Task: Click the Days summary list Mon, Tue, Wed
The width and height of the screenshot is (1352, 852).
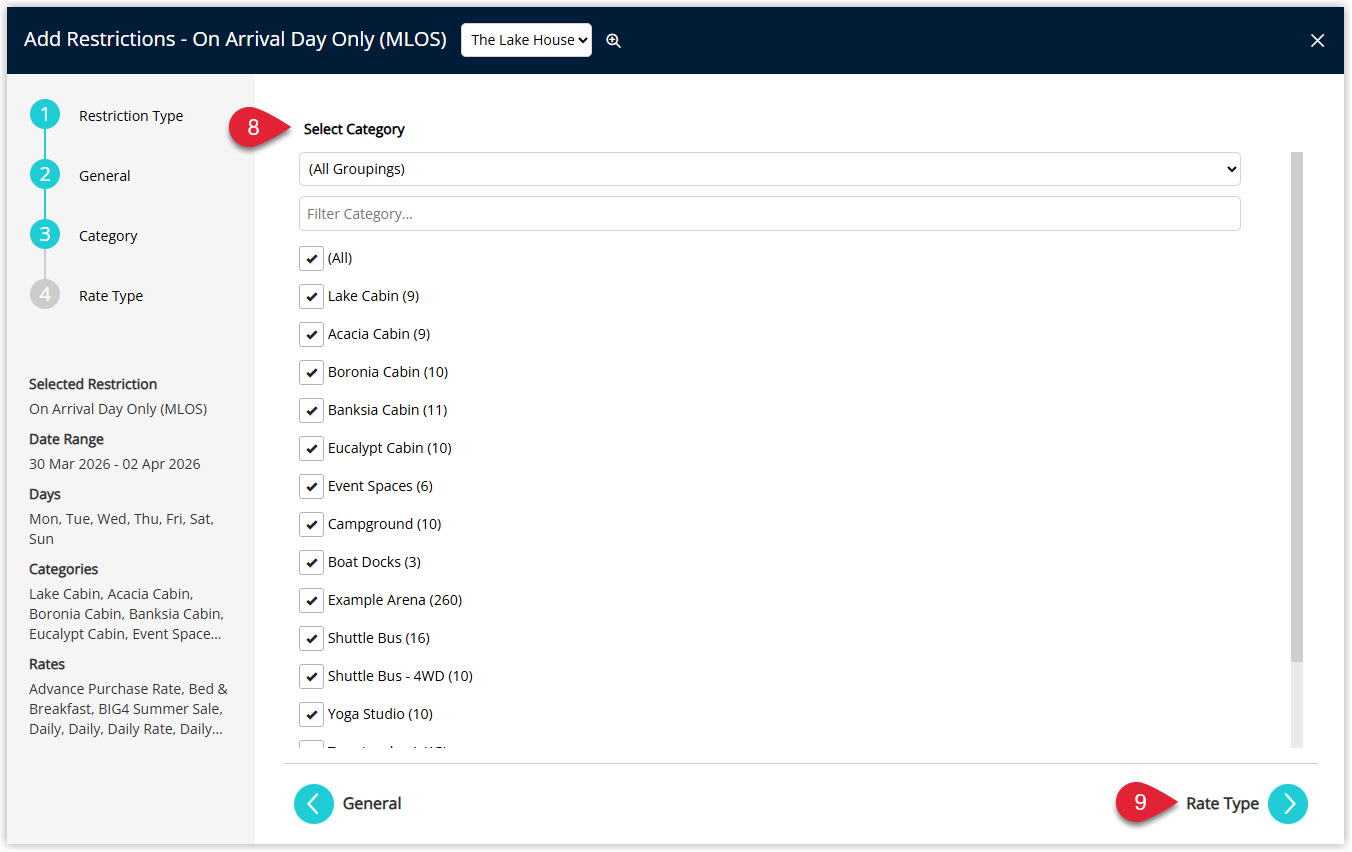Action: coord(121,529)
